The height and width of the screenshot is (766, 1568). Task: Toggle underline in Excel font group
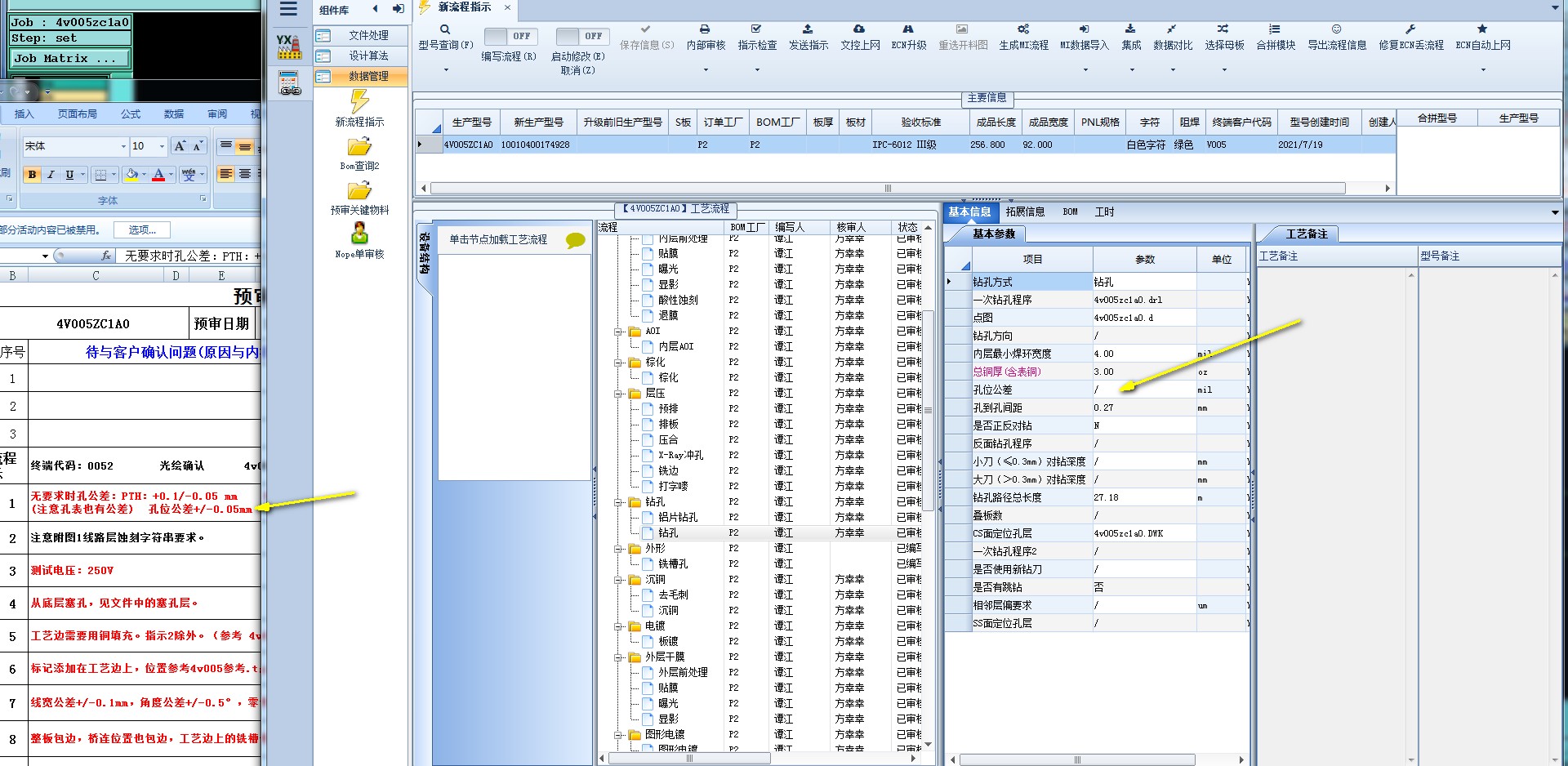tap(69, 175)
